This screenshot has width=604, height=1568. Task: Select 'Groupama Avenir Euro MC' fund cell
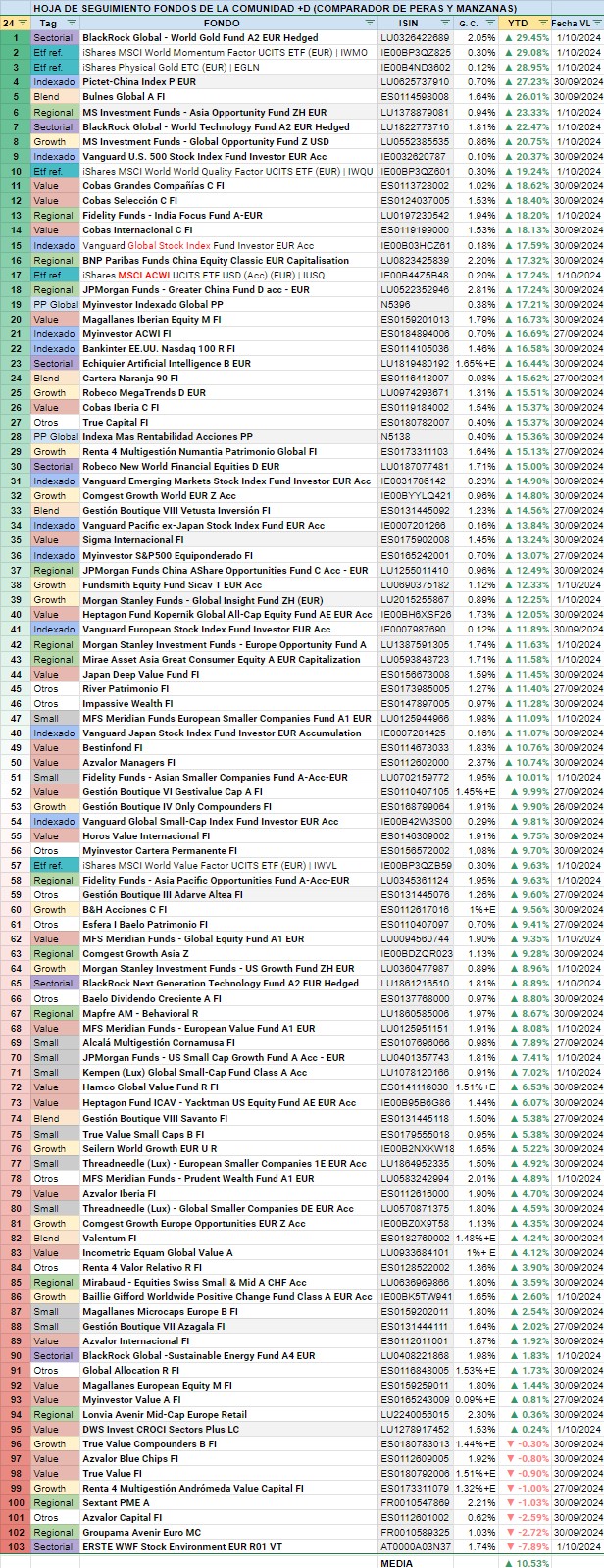click(x=227, y=1532)
